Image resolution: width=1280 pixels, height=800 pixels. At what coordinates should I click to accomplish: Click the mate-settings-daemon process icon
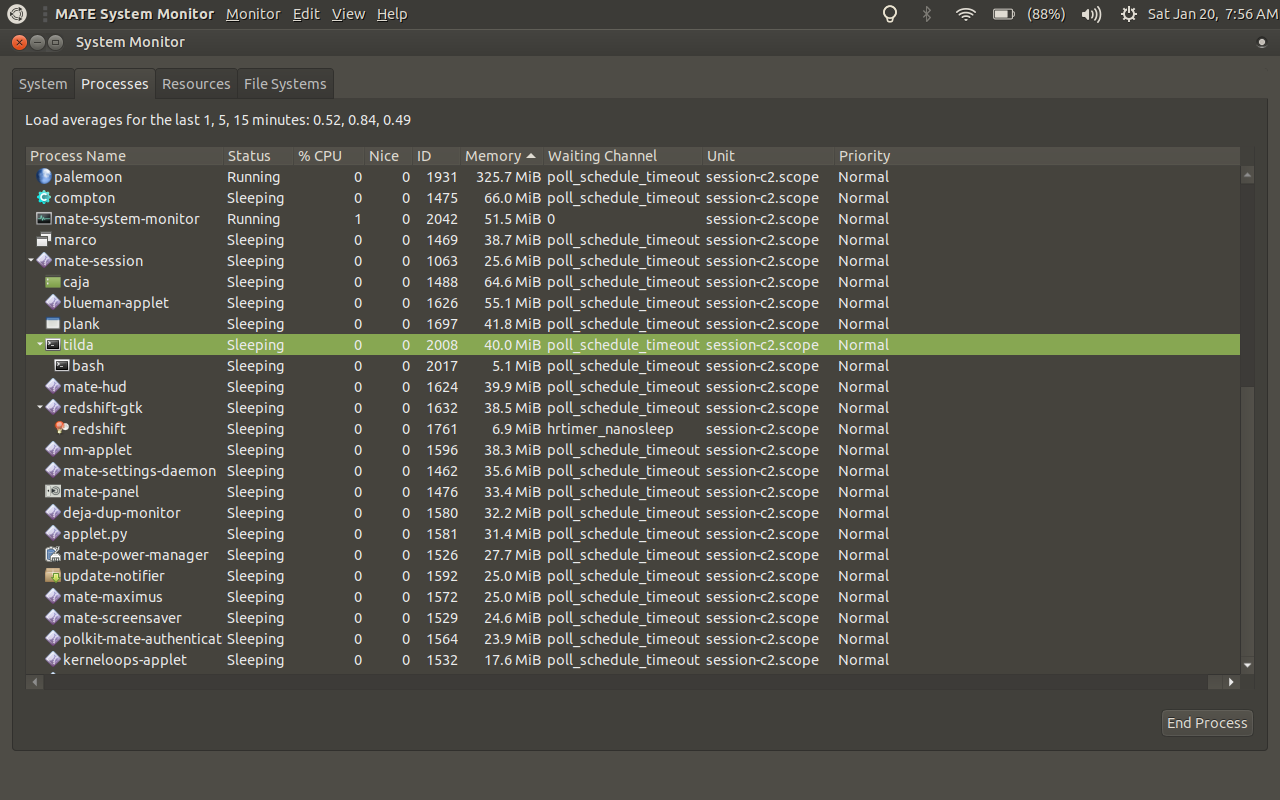coord(53,471)
